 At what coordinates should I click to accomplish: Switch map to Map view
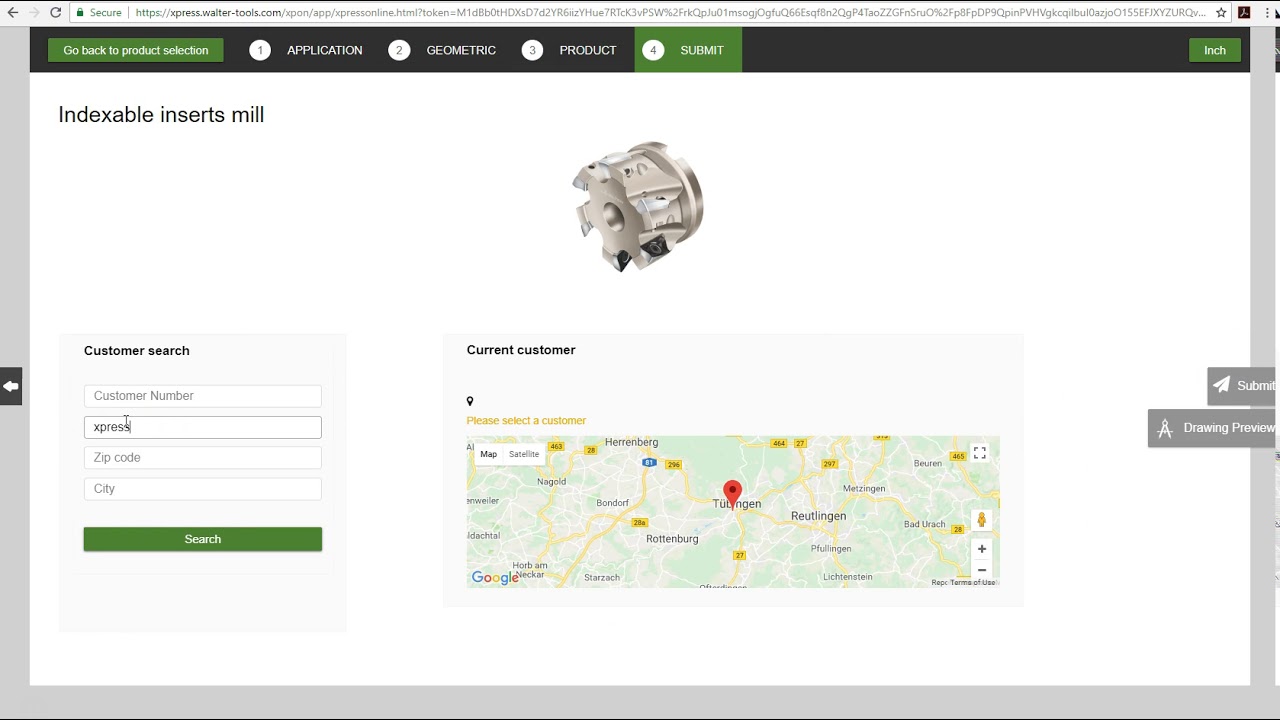[x=488, y=454]
